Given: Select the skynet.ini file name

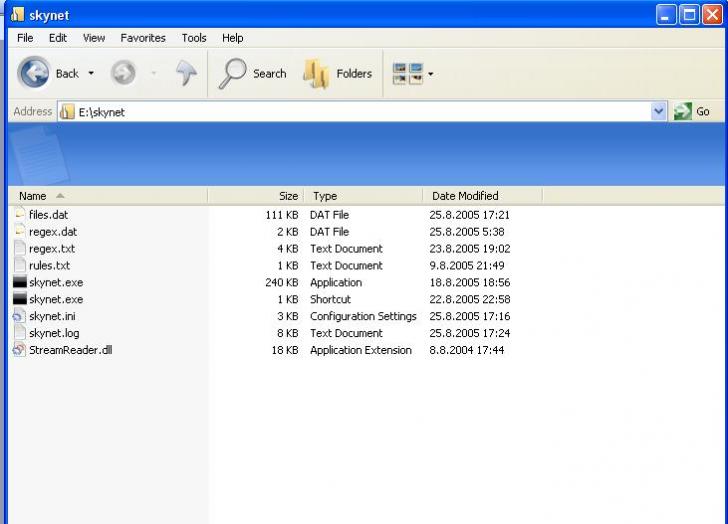Looking at the screenshot, I should (52, 316).
